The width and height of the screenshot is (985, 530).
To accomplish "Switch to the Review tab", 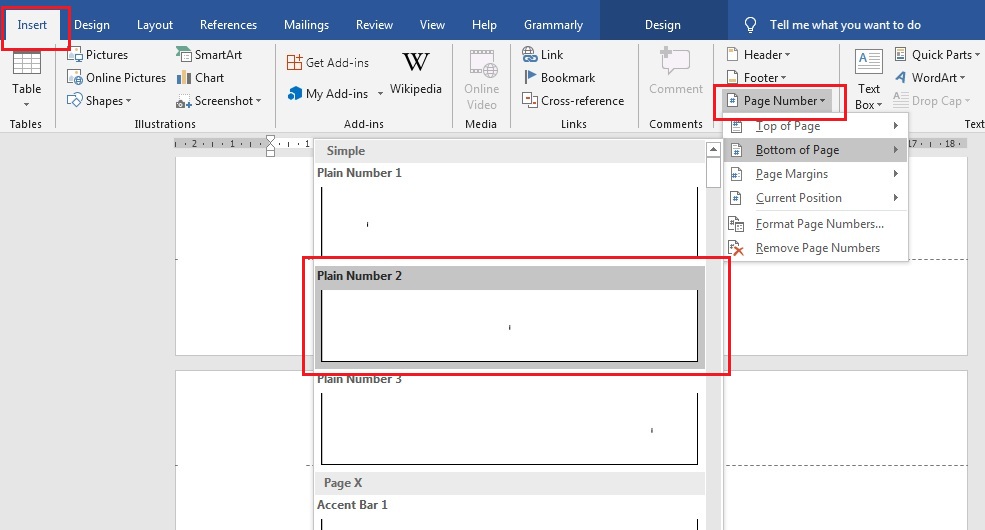I will tap(374, 25).
